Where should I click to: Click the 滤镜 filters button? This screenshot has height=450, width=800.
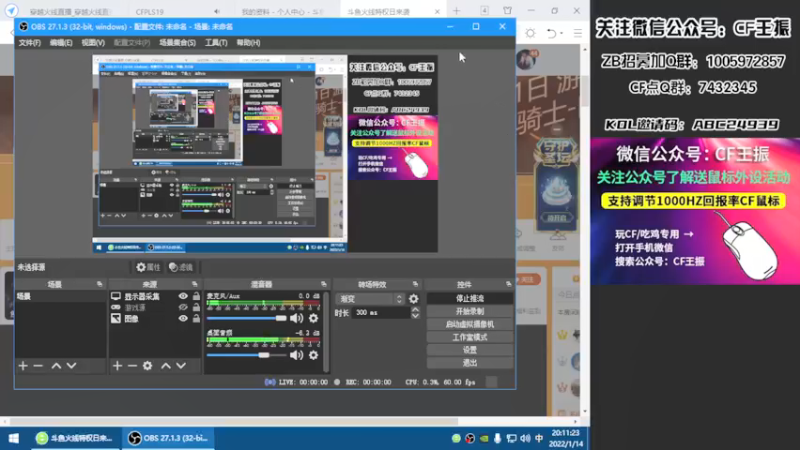(x=181, y=267)
